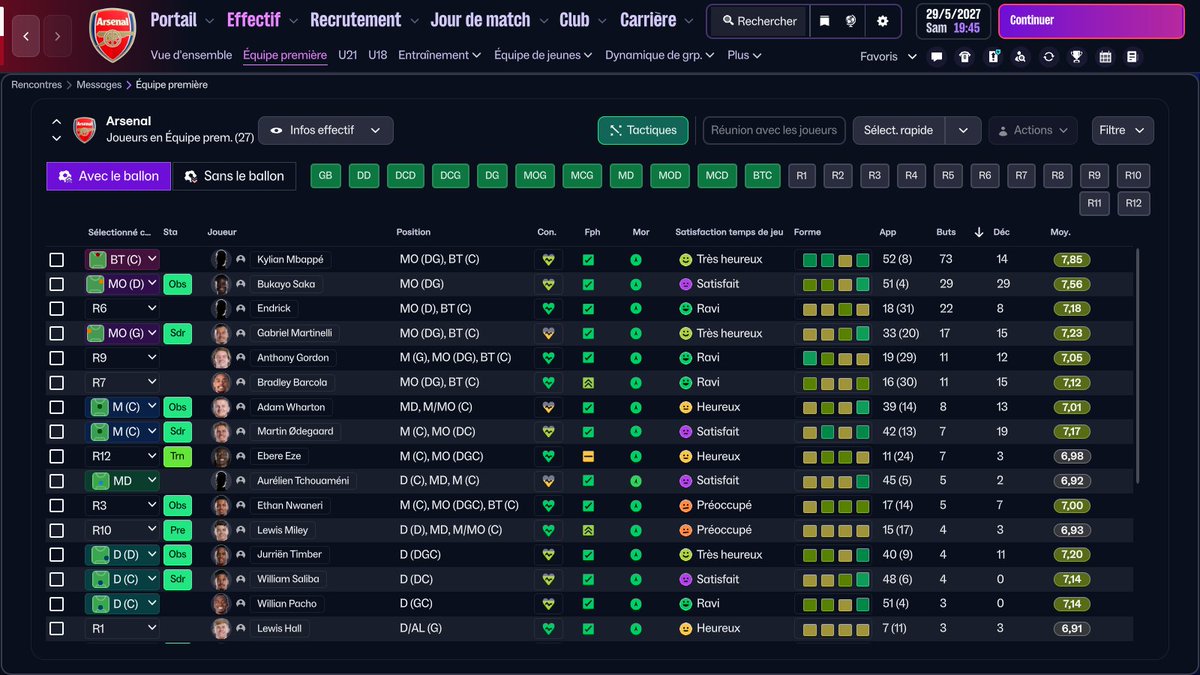Click Ebere Eze's Trn status badge
The image size is (1200, 675).
coord(177,456)
